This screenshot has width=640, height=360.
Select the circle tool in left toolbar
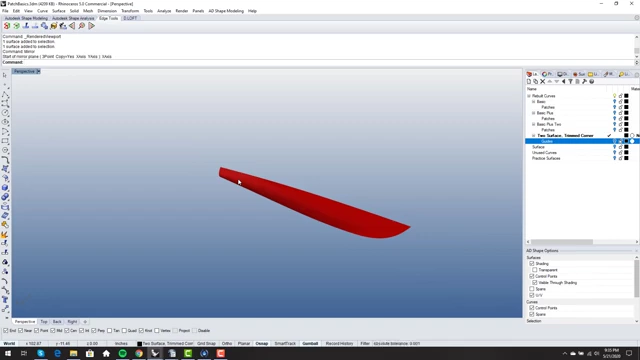5,113
